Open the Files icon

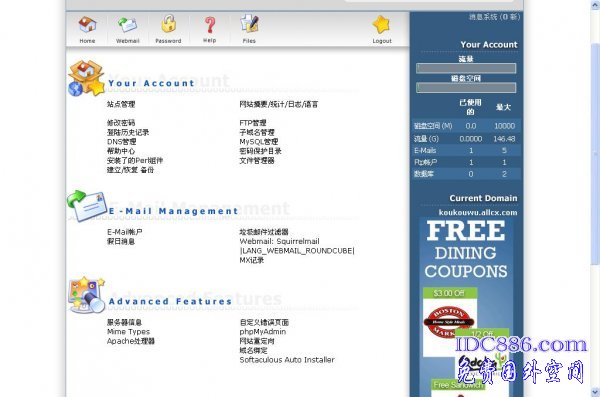coord(249,24)
